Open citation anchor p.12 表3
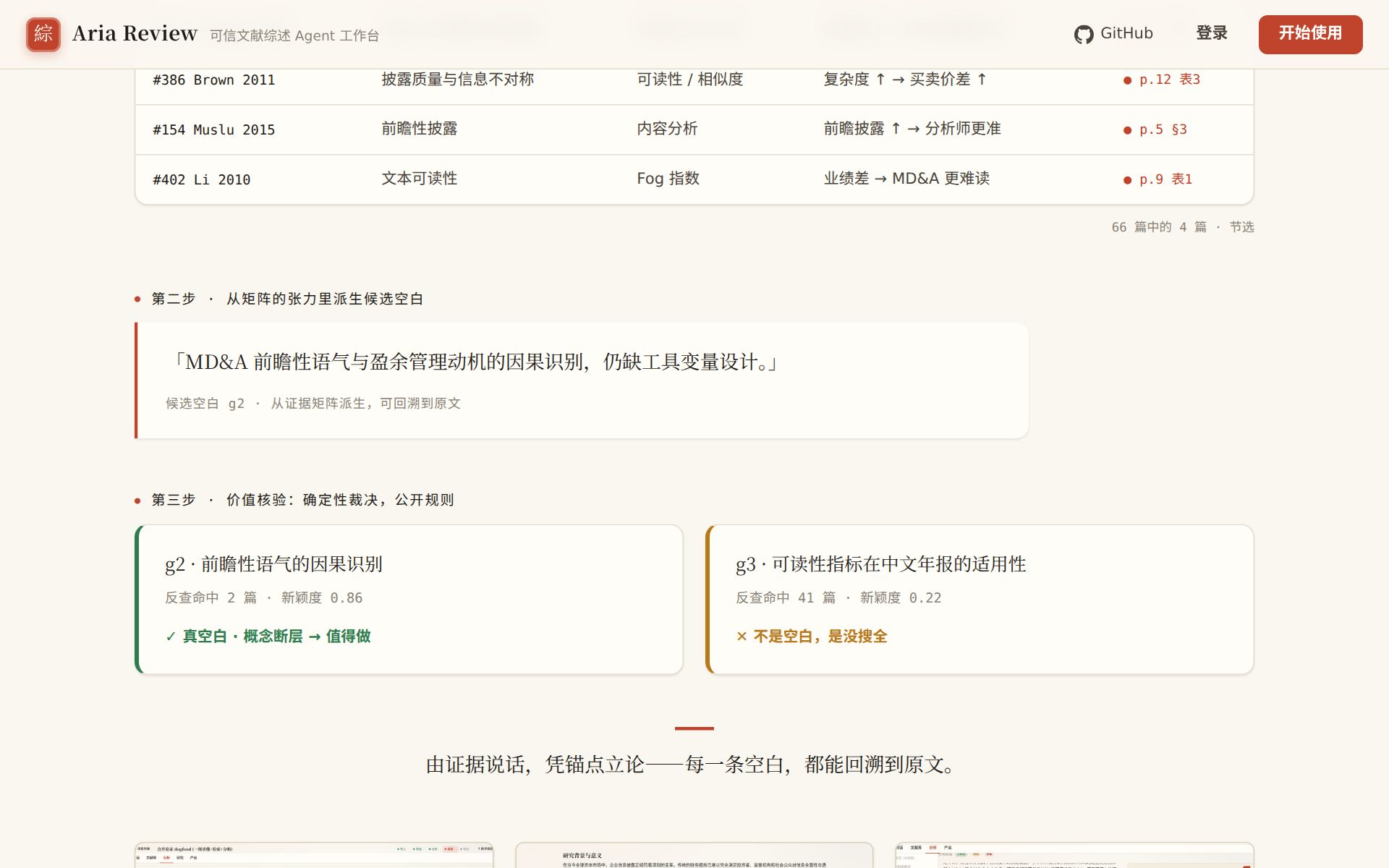This screenshot has height=868, width=1389. [1162, 80]
